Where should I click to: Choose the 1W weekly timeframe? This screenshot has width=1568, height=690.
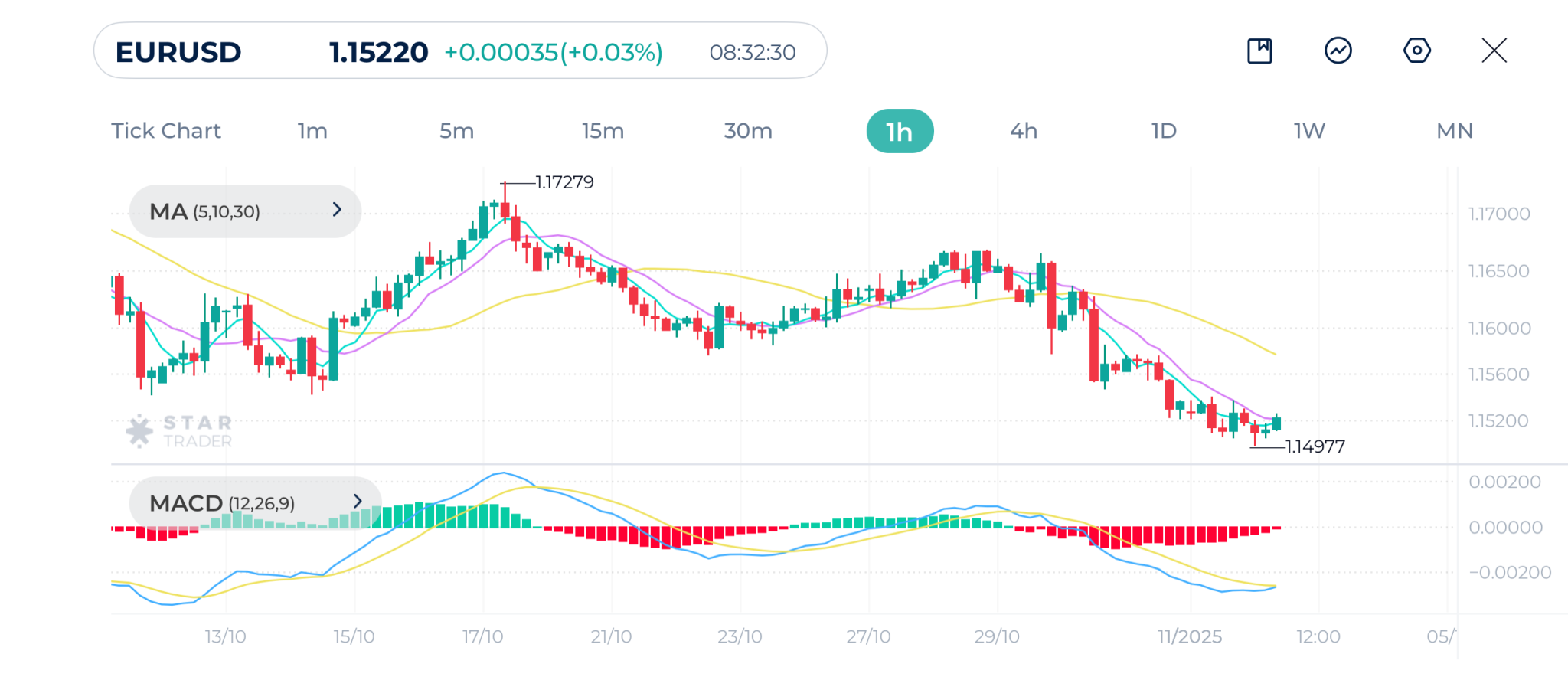[x=1309, y=131]
